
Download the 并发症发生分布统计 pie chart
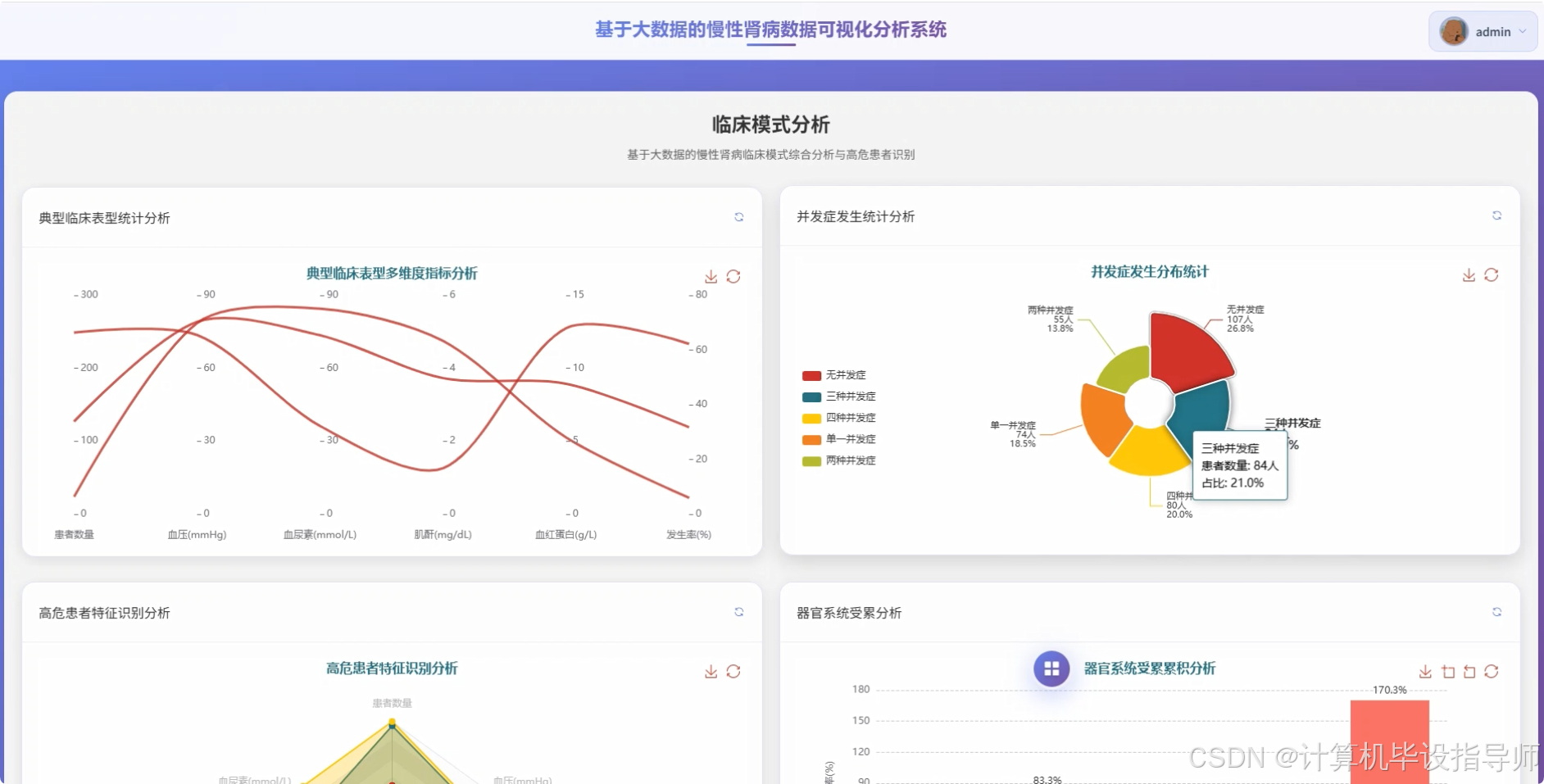coord(1469,275)
